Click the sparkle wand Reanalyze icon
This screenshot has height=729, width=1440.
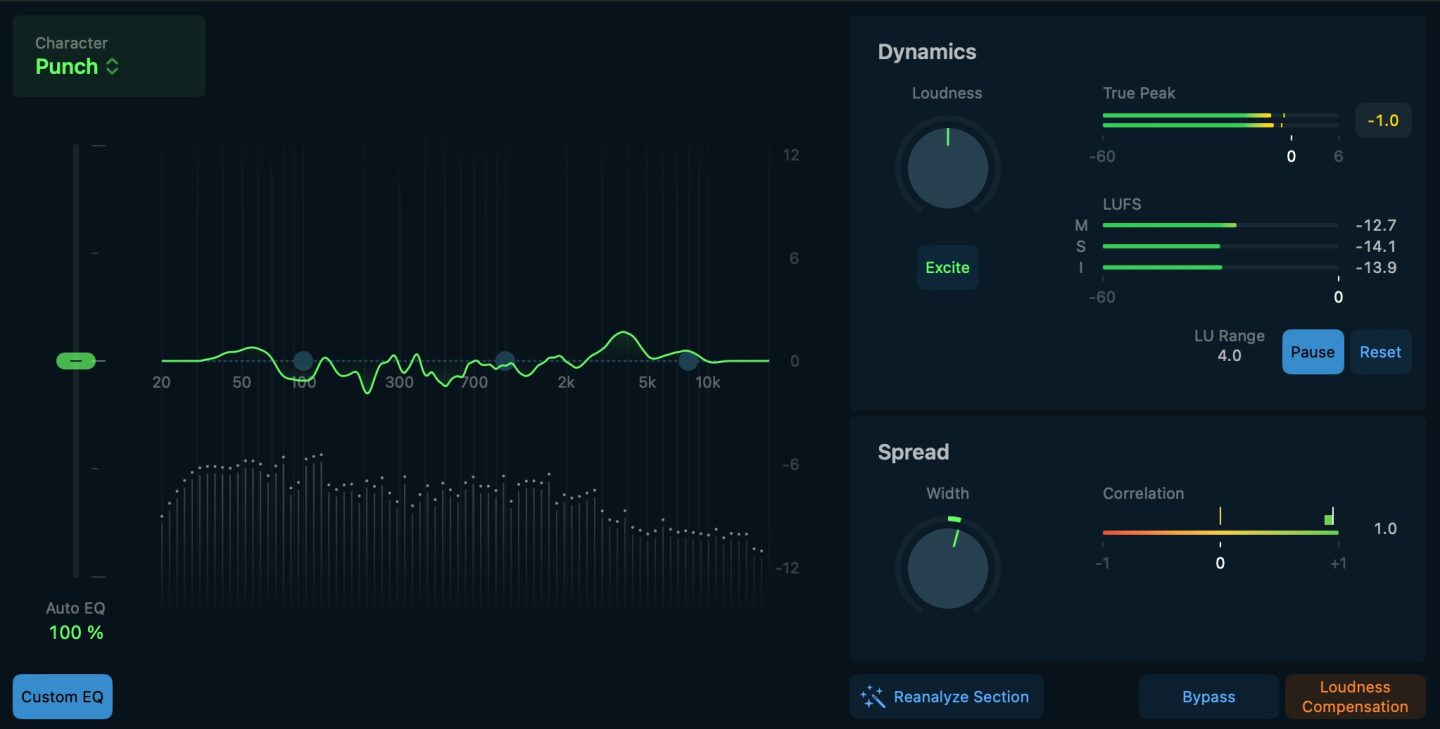[873, 697]
